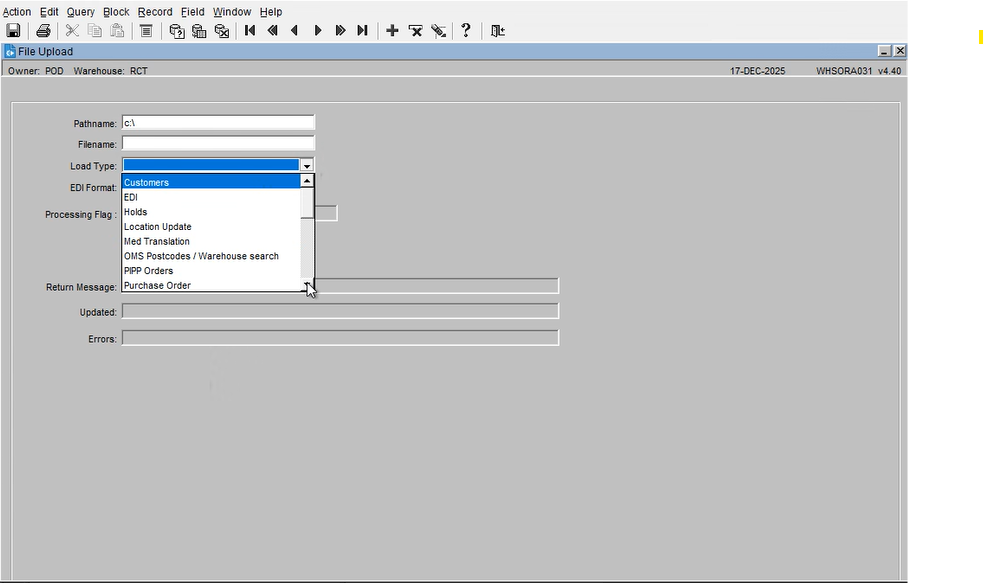The image size is (985, 583).
Task: Click the Save icon in the toolbar
Action: [x=14, y=31]
